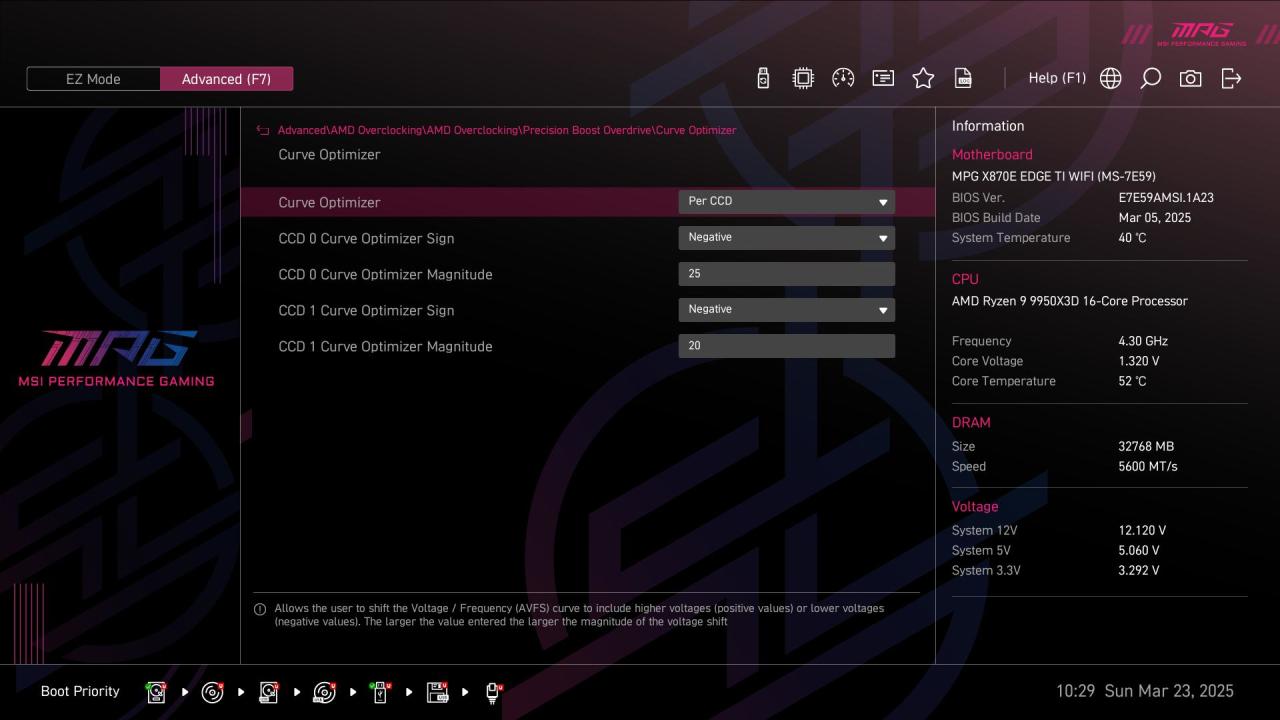The height and width of the screenshot is (720, 1280).
Task: Click the CPU frequency value 4.30 GHz
Action: click(1143, 341)
